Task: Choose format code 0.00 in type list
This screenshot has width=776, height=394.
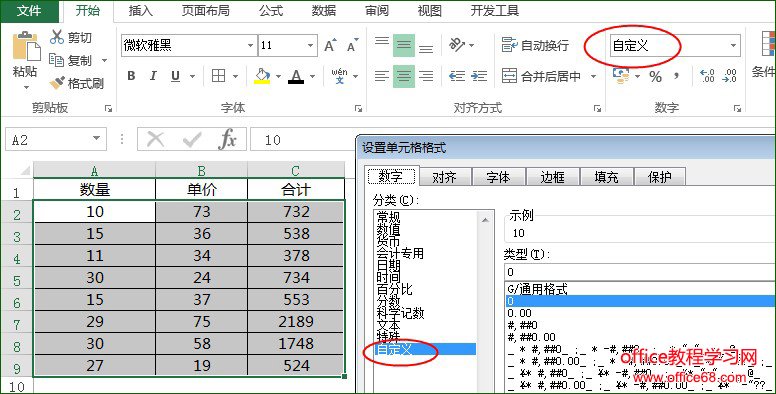Action: (519, 313)
